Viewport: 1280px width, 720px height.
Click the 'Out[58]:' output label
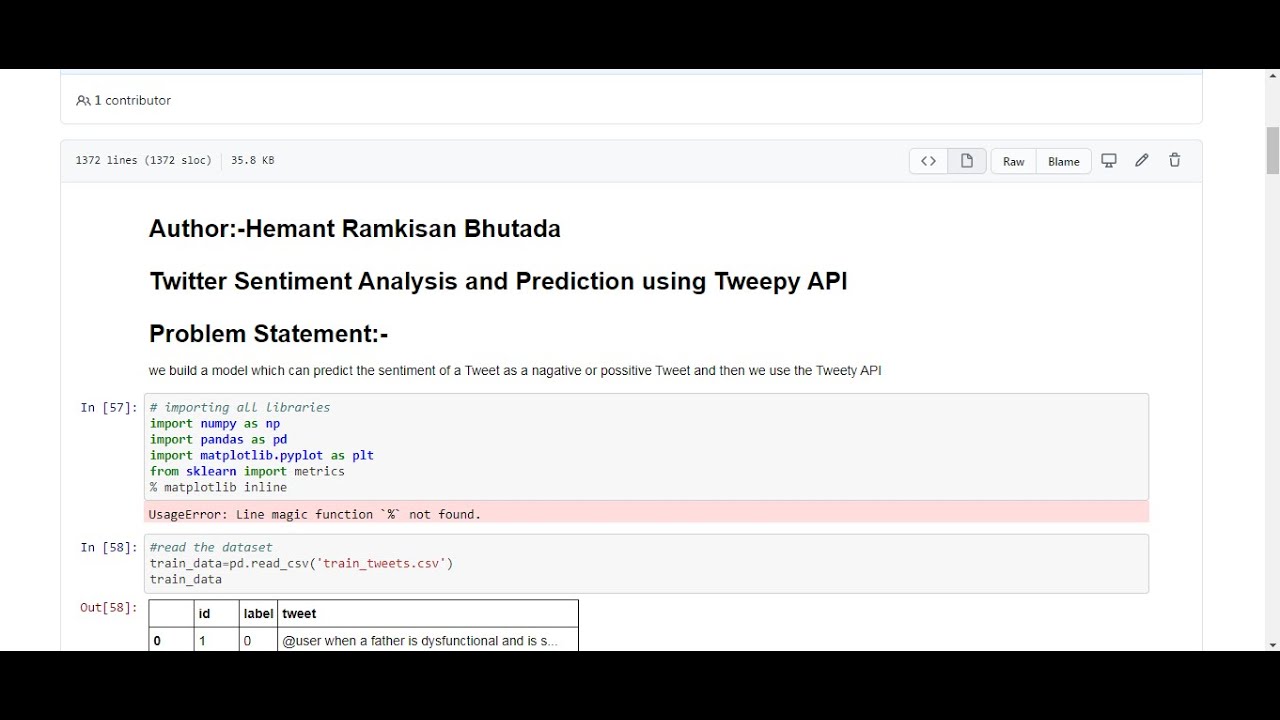(x=108, y=607)
